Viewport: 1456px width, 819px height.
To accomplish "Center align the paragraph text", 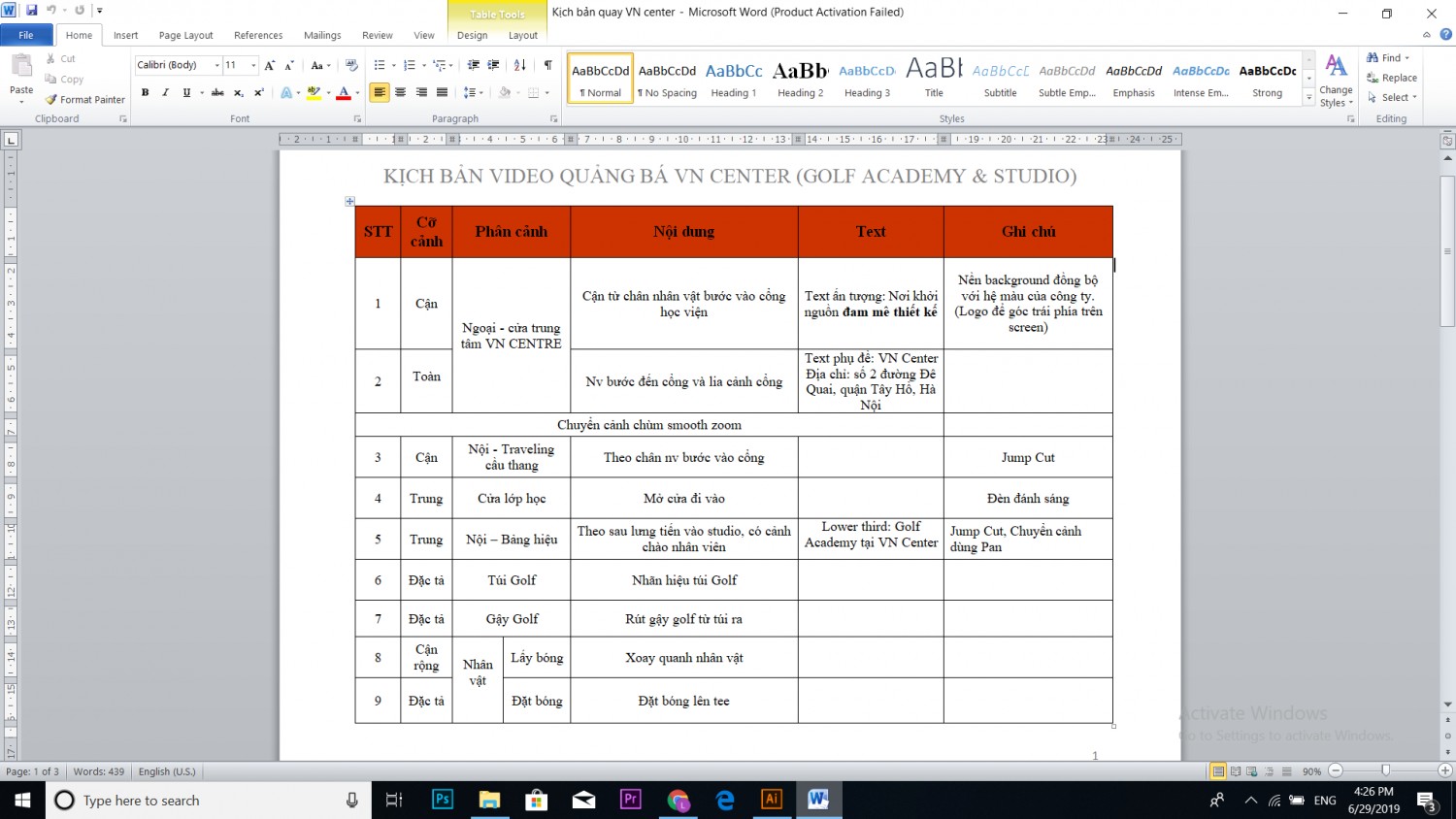I will click(x=400, y=92).
